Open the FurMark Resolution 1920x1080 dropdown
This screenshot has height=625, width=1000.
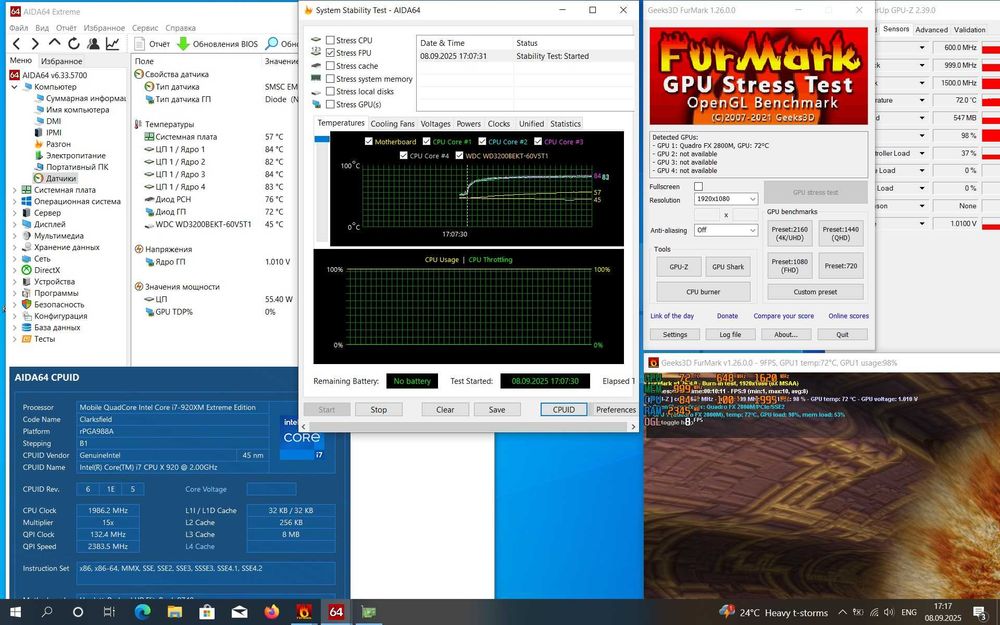(726, 199)
